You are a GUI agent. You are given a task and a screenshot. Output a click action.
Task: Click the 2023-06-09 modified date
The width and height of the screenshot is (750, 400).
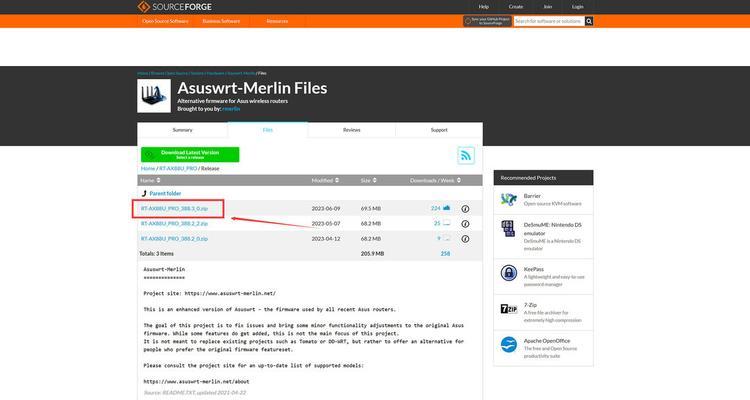click(x=326, y=209)
